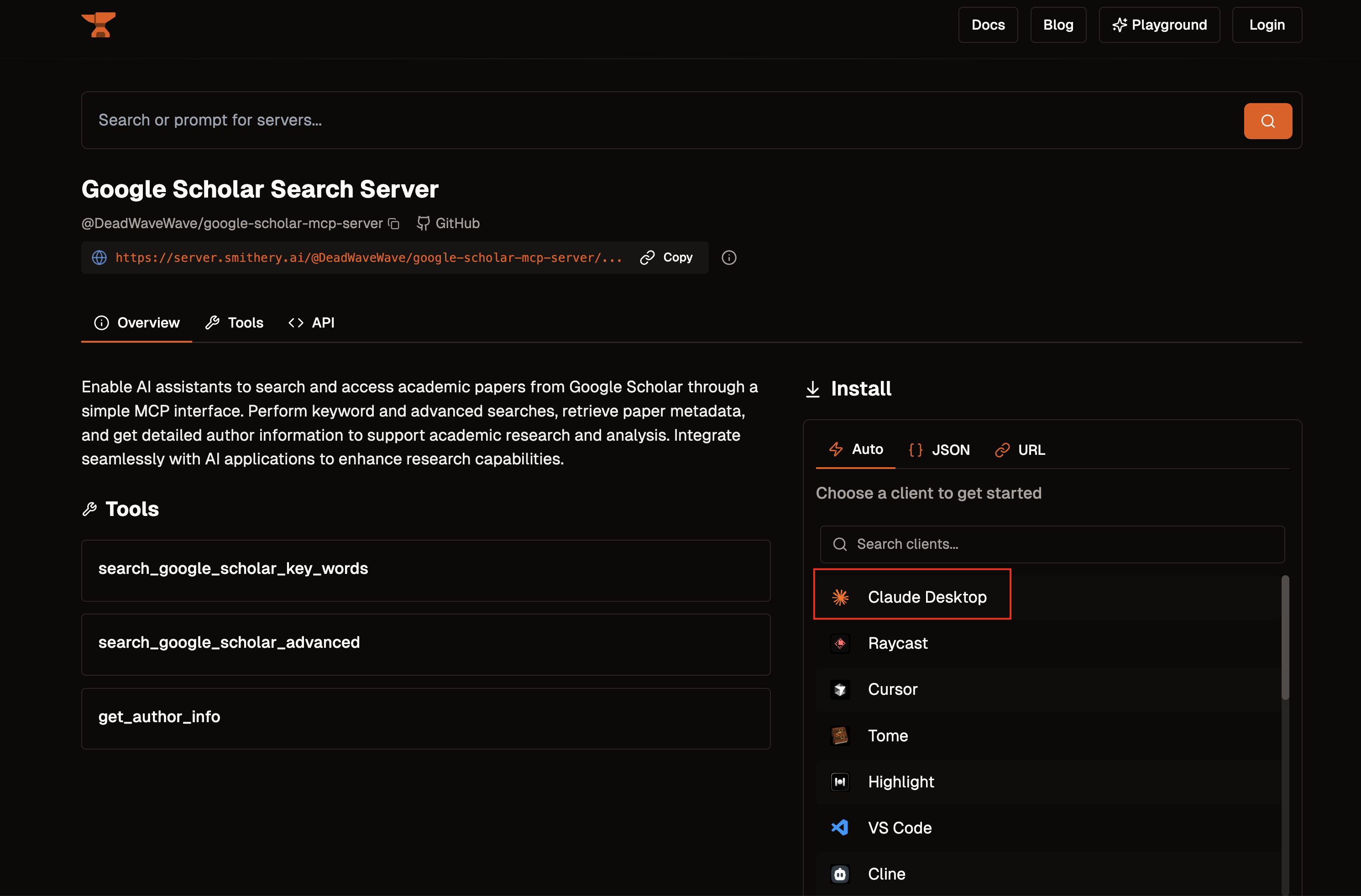Click the Tome client icon

click(x=839, y=736)
